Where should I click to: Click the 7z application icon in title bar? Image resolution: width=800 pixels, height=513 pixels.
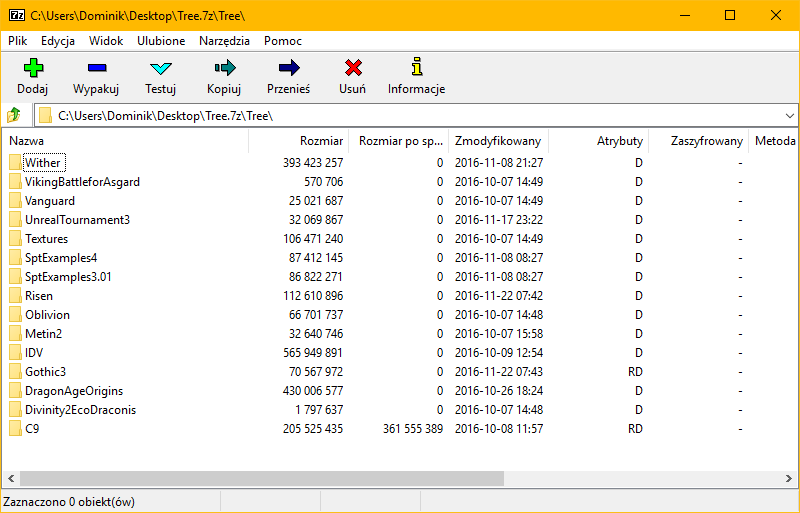[15, 15]
